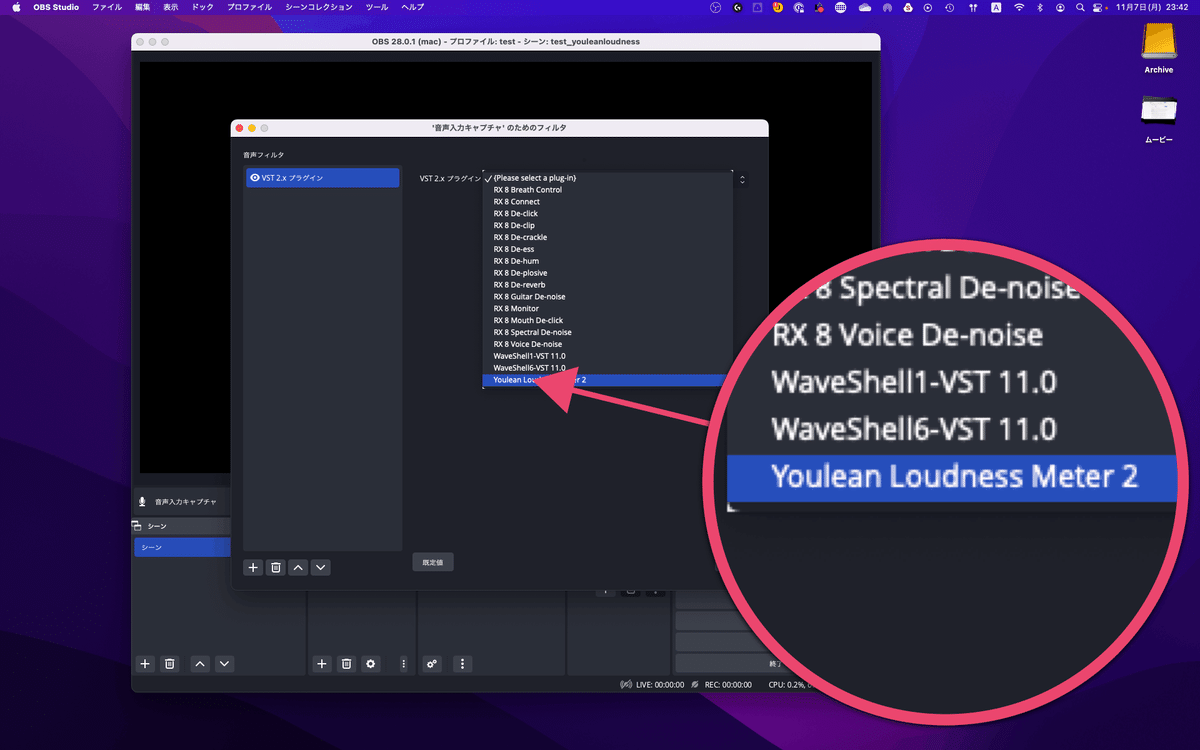This screenshot has height=750, width=1200.
Task: Select RX 8 Monitor in plug-in dropdown
Action: coord(607,309)
